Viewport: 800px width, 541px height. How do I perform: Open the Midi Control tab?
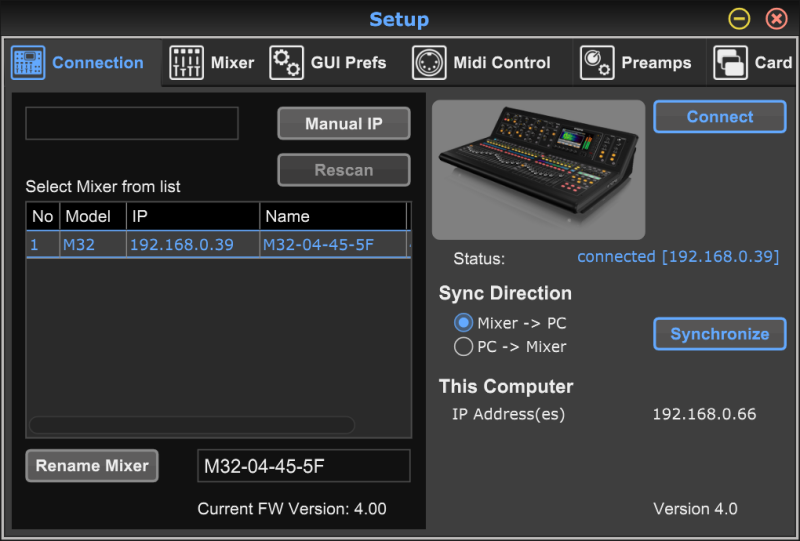click(501, 63)
